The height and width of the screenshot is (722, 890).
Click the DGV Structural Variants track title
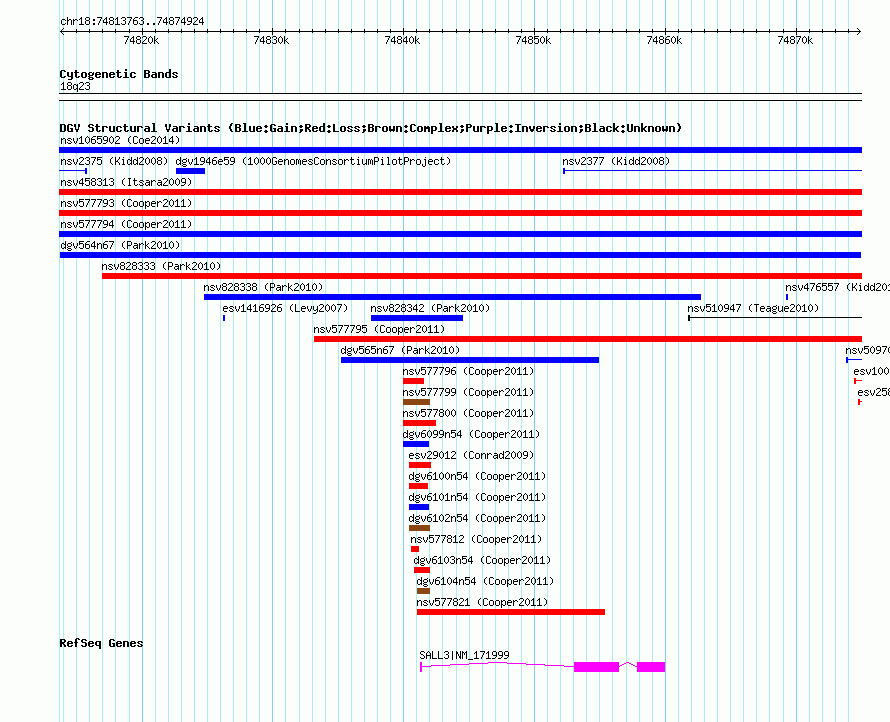[x=370, y=128]
